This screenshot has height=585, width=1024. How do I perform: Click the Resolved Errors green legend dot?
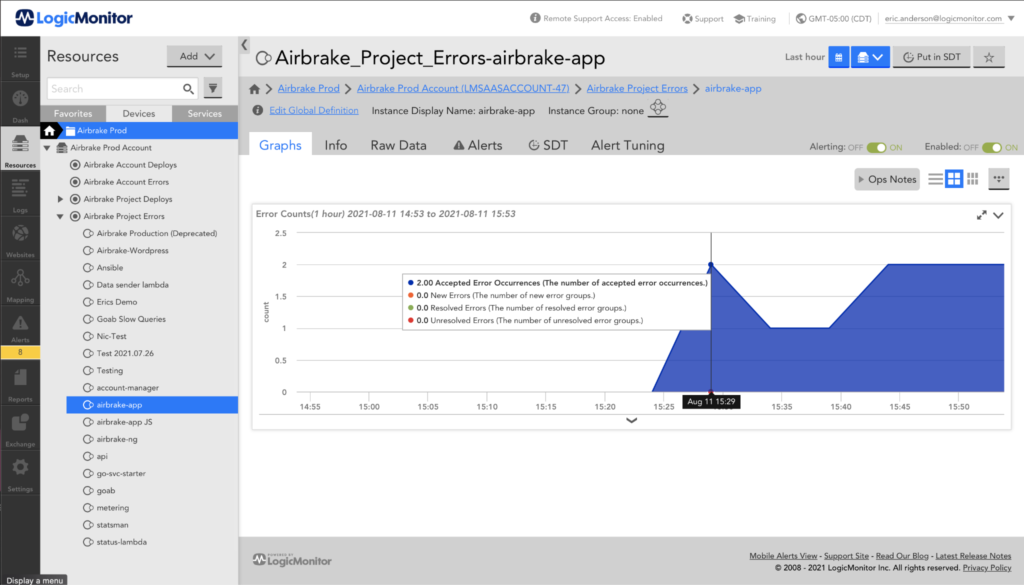tap(410, 308)
